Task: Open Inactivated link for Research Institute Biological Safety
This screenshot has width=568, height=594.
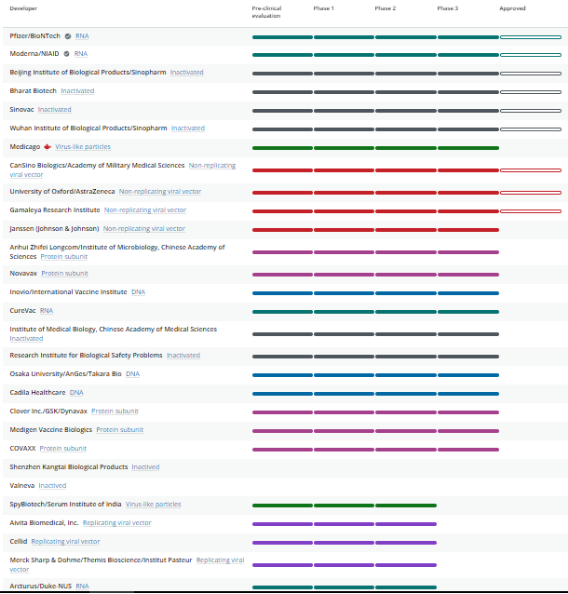Action: coord(183,355)
